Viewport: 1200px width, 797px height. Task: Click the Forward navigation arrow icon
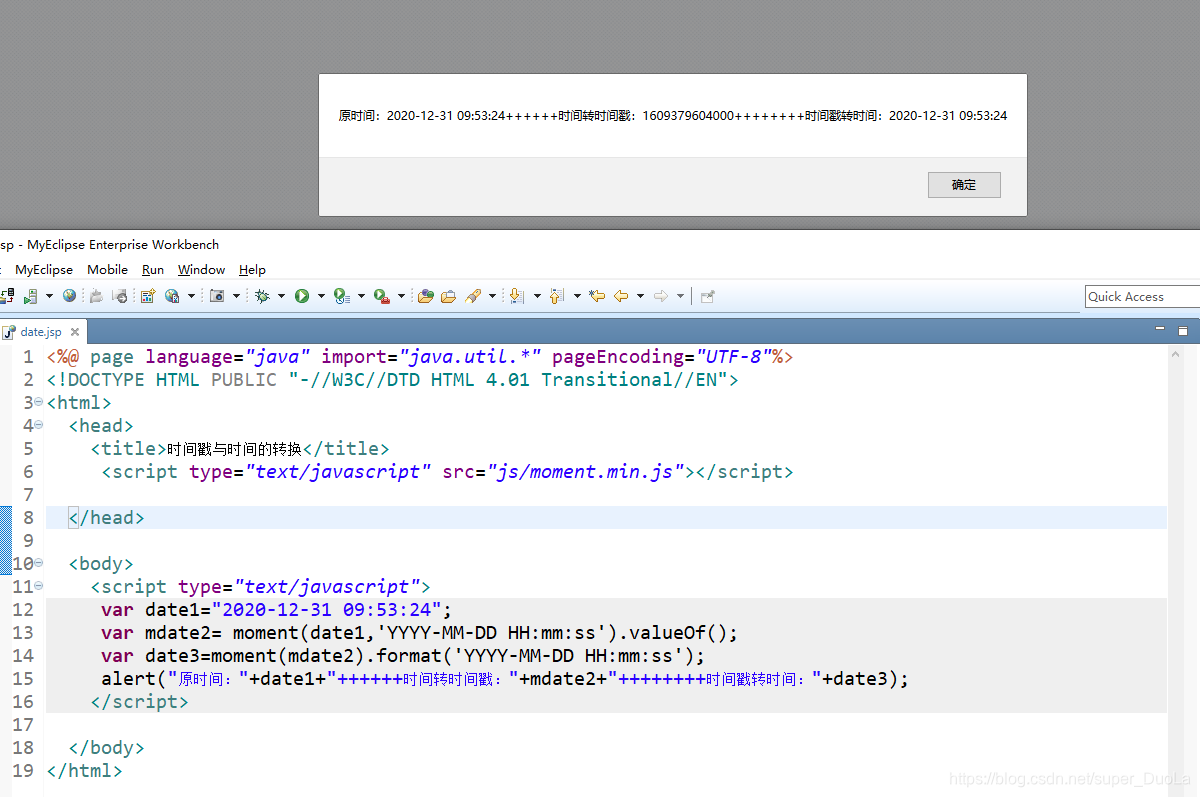click(660, 296)
